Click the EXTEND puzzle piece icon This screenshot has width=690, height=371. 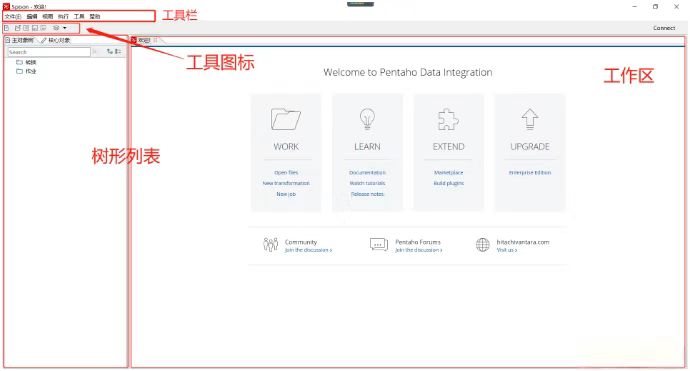[x=448, y=119]
